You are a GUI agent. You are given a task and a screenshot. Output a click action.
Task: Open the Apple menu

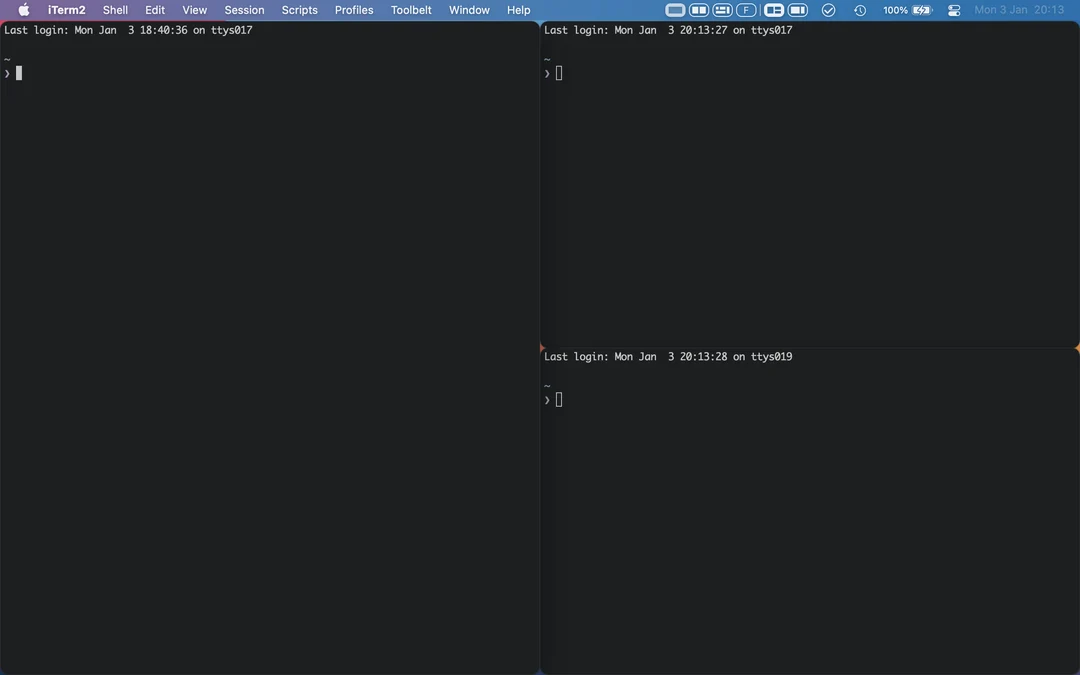pos(22,9)
